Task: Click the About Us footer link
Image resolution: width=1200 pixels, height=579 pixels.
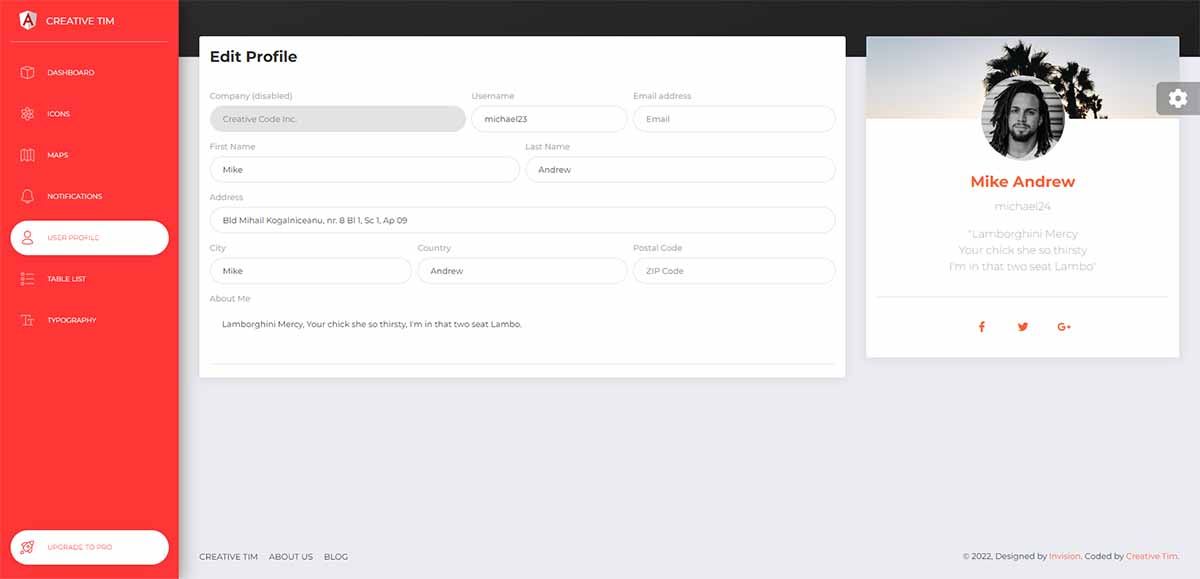Action: 291,557
